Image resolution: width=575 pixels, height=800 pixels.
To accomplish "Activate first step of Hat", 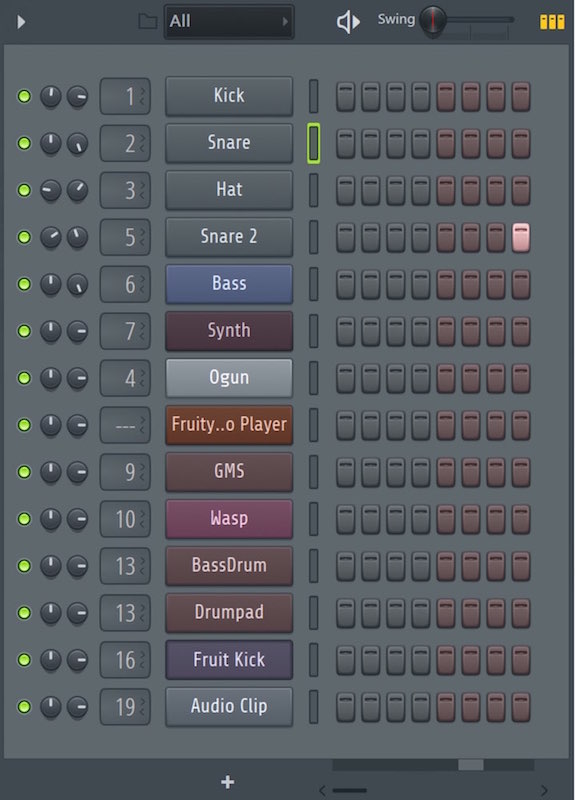I will click(345, 190).
